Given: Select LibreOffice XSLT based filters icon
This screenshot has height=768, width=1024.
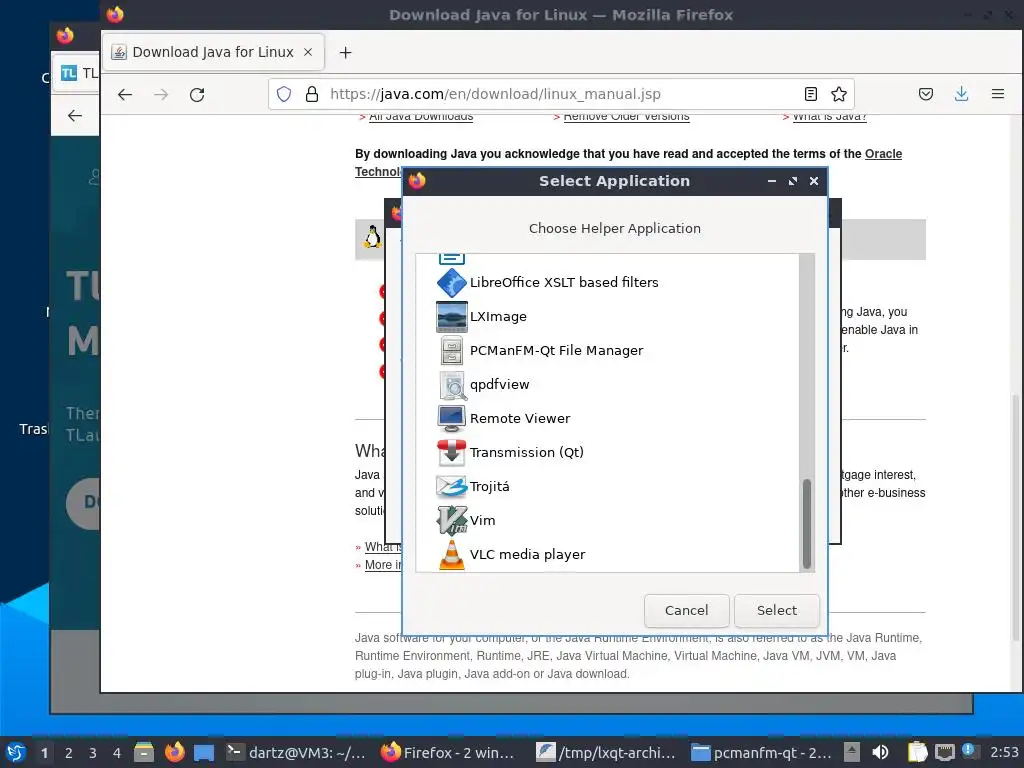Looking at the screenshot, I should point(451,283).
